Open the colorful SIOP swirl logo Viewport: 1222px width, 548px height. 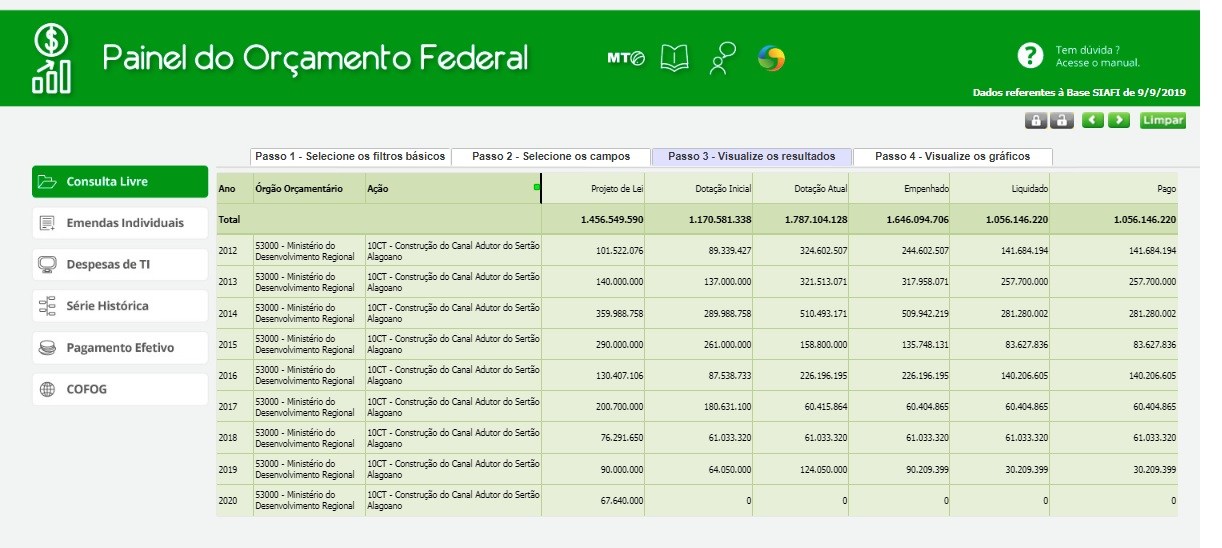pyautogui.click(x=771, y=59)
